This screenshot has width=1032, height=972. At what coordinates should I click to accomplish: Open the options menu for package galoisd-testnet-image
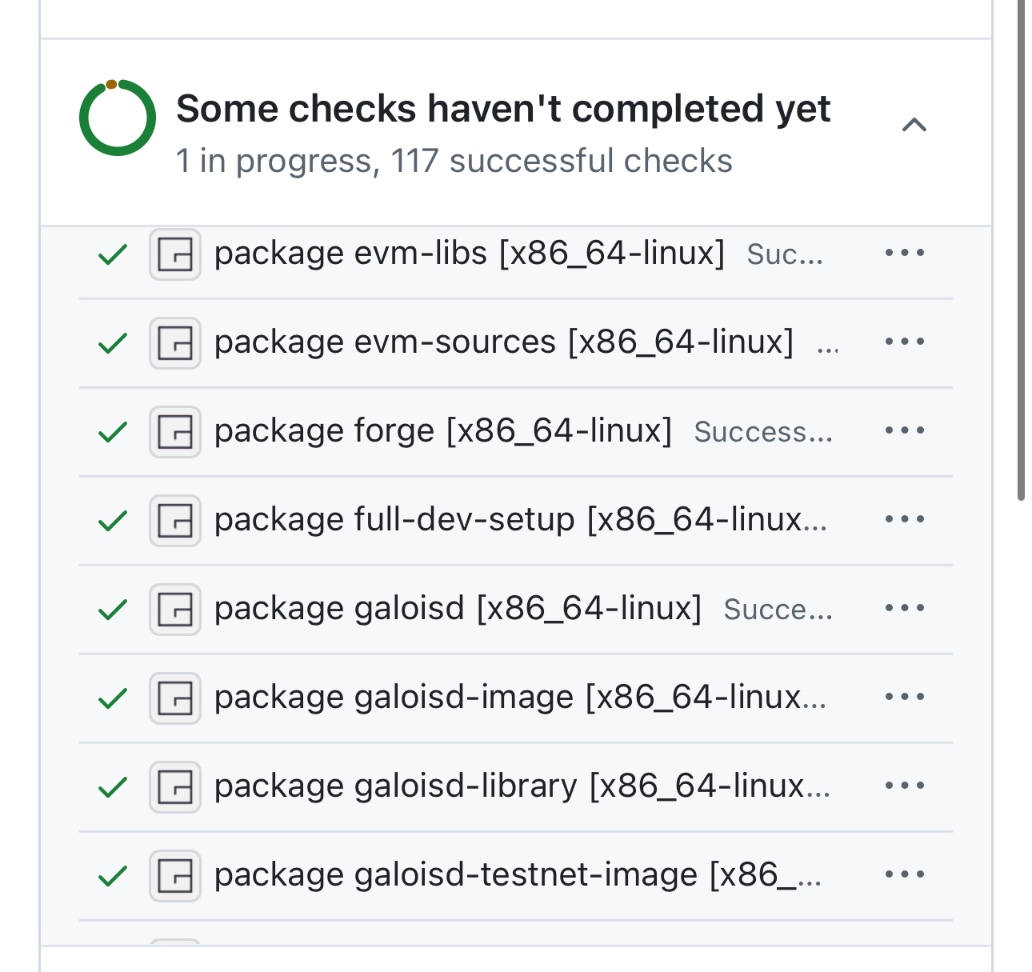click(904, 875)
